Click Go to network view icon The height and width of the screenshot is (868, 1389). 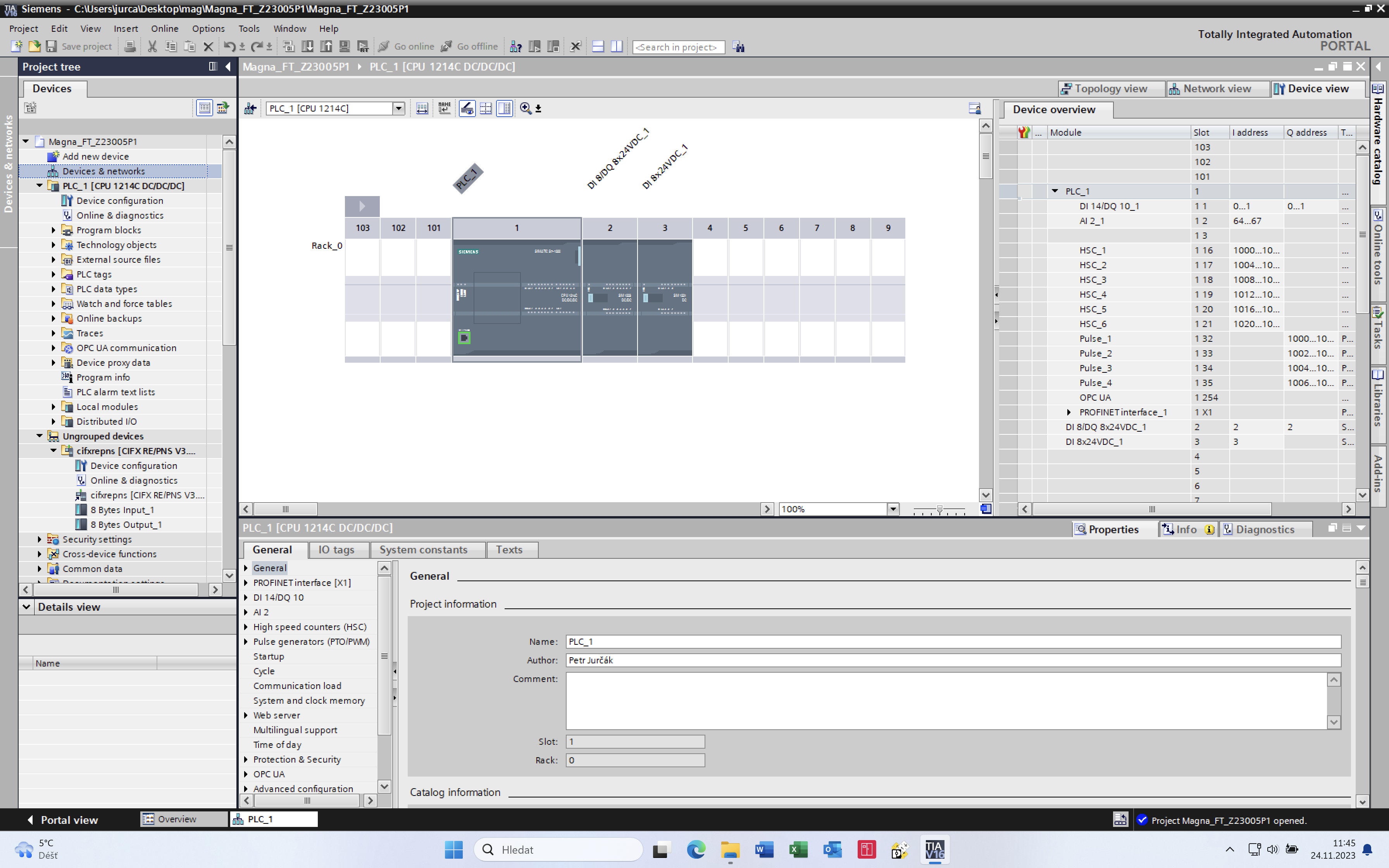[x=250, y=108]
